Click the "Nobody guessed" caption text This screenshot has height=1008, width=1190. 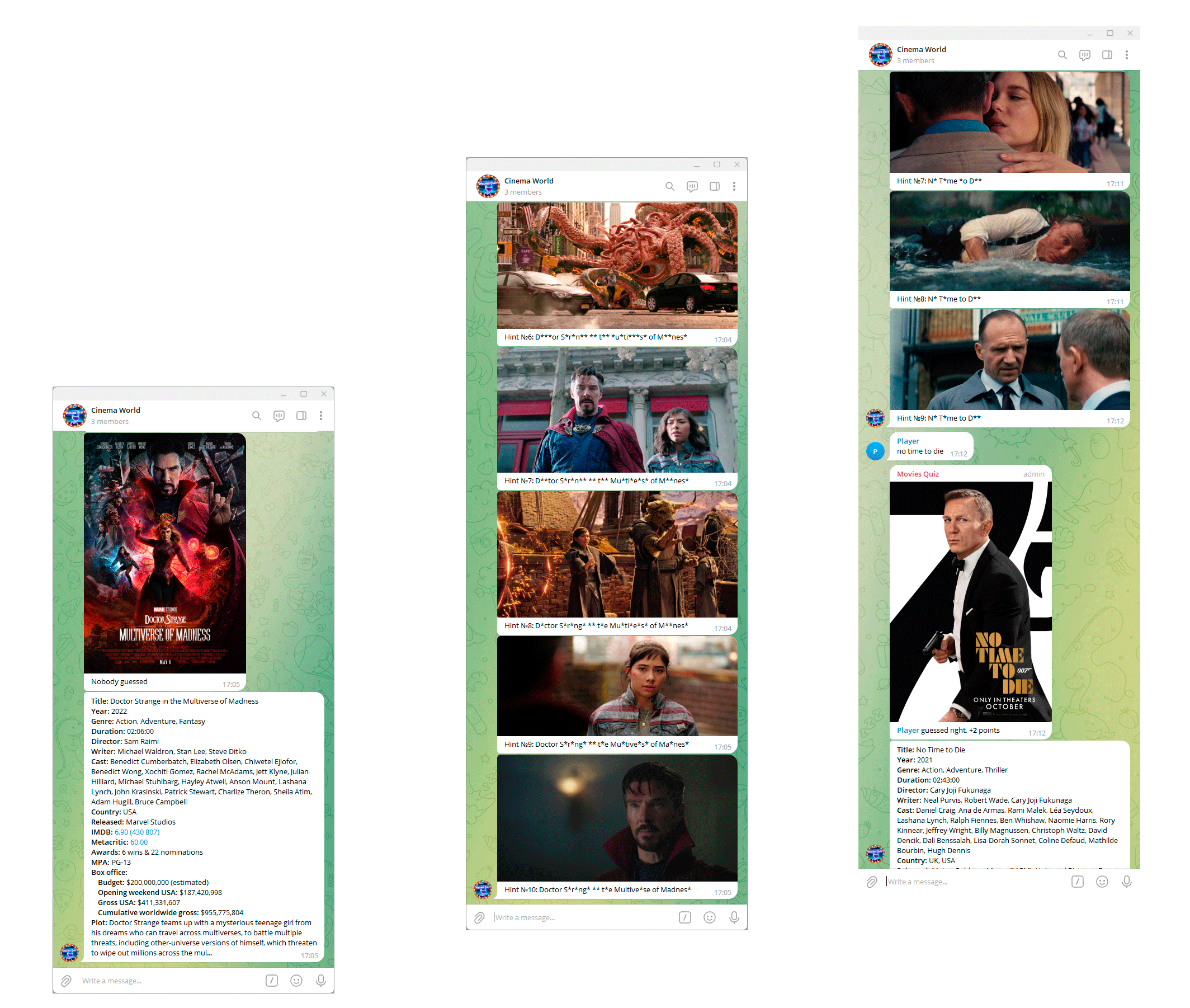click(120, 682)
